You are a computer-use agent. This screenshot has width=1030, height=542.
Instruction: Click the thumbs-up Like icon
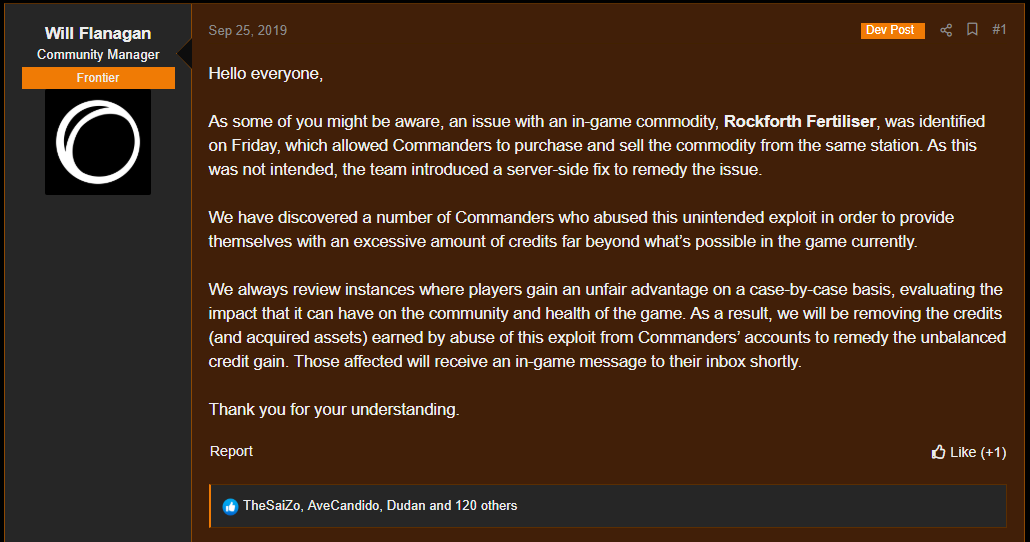click(x=938, y=452)
